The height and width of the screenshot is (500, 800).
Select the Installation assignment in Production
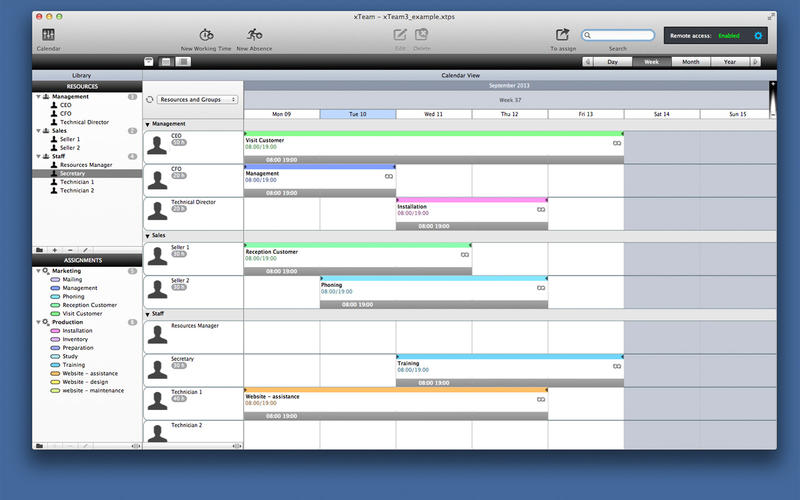pos(77,330)
